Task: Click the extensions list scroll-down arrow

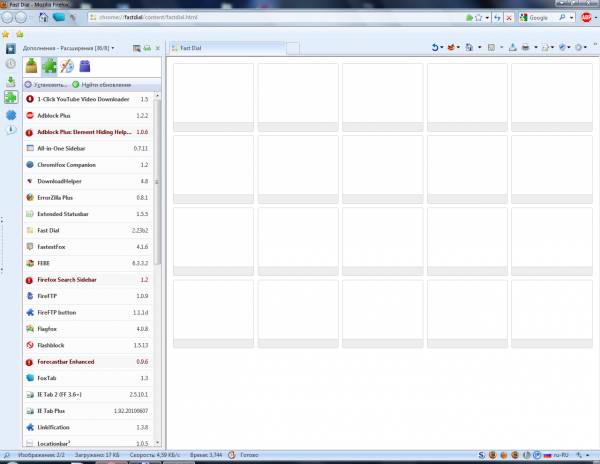Action: 157,443
